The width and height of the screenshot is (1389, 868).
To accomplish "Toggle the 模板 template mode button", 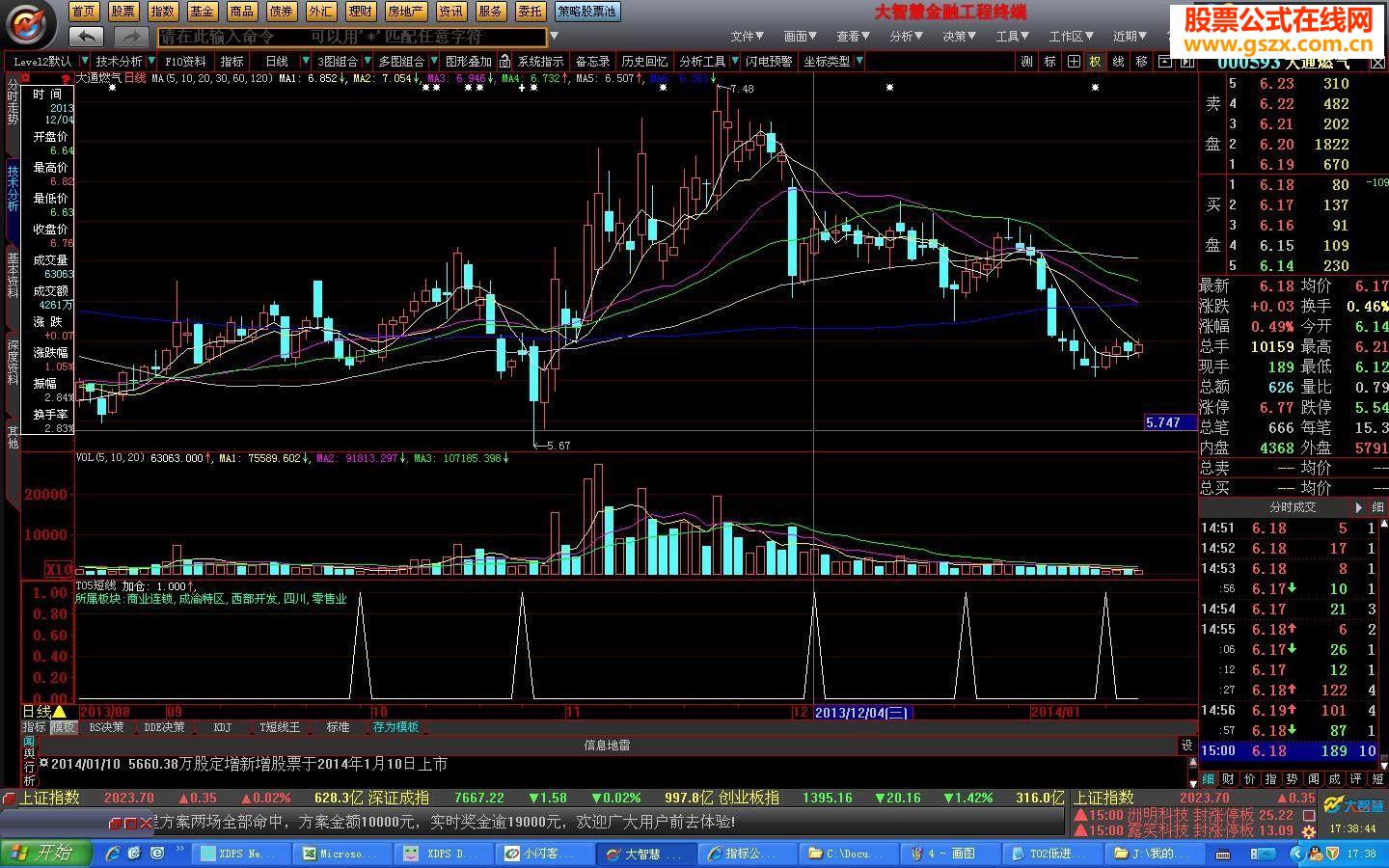I will (x=64, y=727).
